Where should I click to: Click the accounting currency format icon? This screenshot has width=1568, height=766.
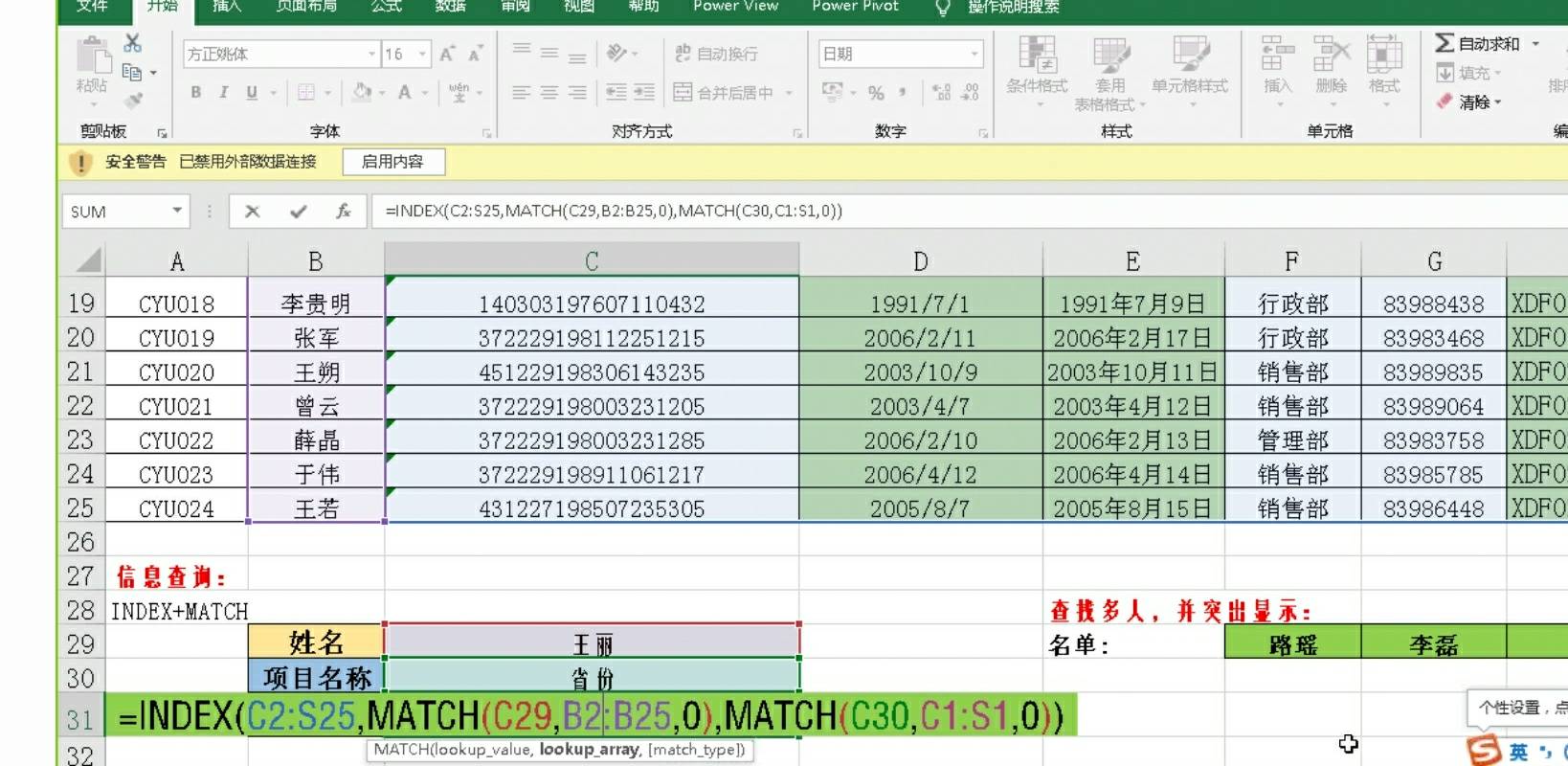(831, 93)
